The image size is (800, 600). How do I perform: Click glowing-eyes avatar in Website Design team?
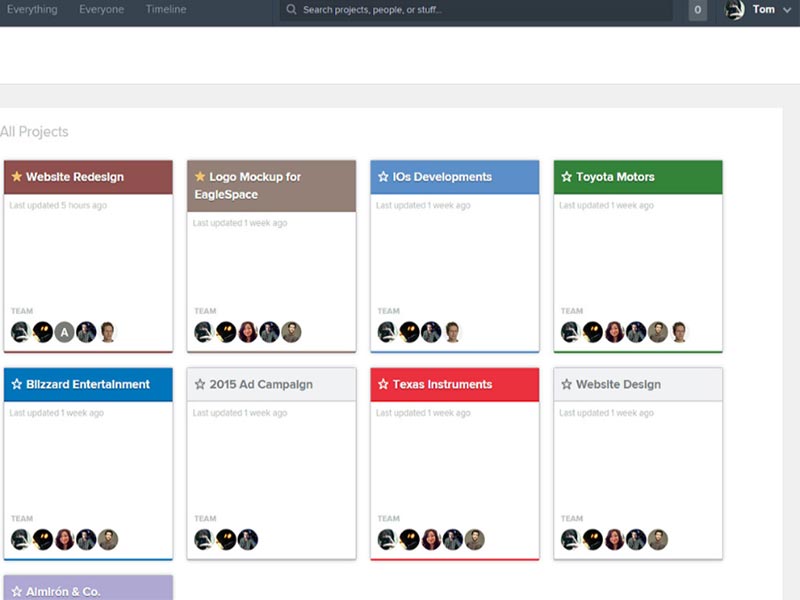tap(592, 539)
